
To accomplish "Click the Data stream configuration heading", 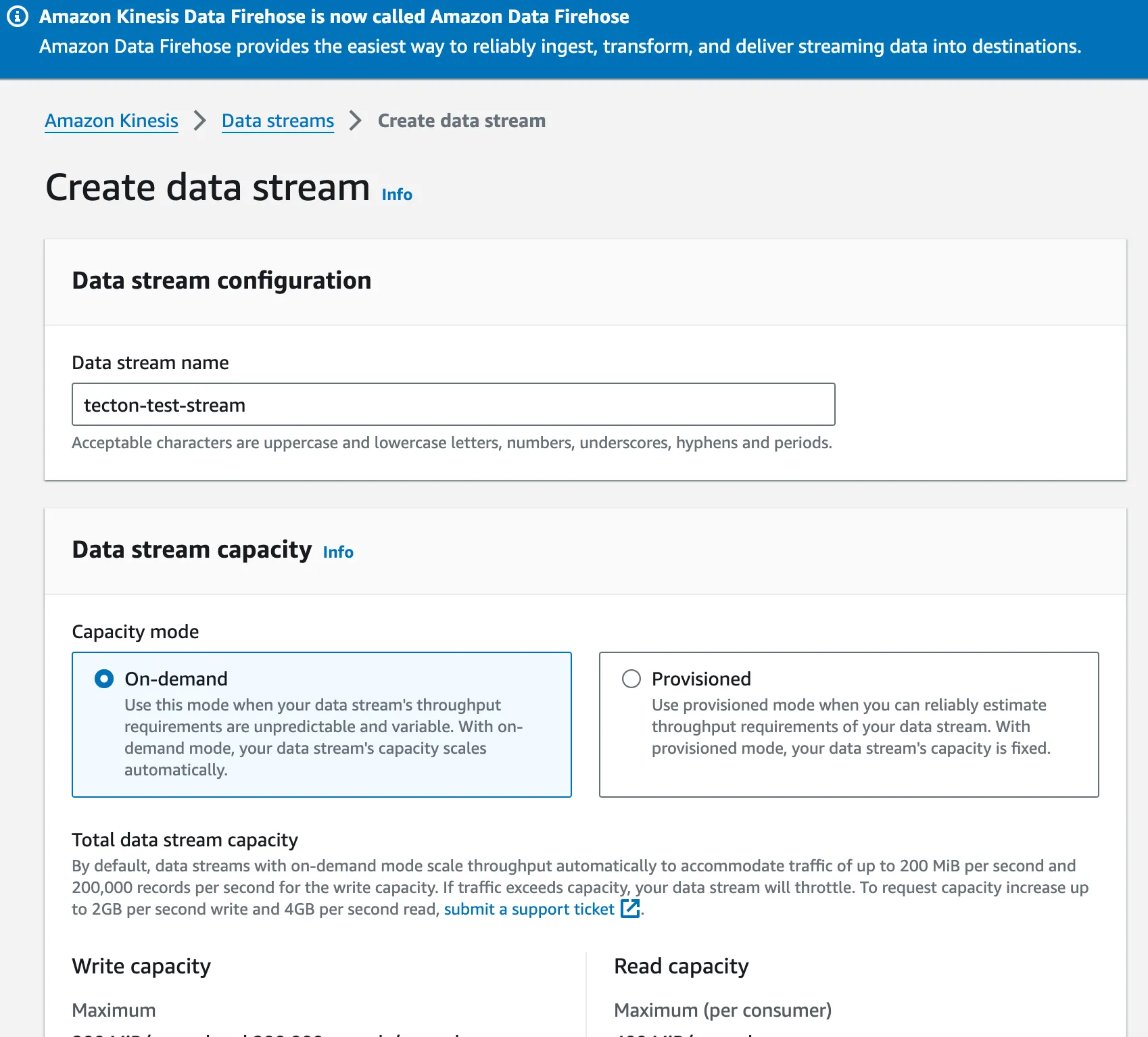I will click(222, 281).
